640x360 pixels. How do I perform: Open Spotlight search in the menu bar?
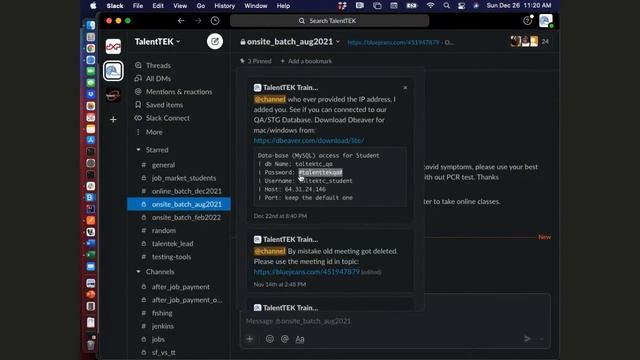tap(447, 6)
